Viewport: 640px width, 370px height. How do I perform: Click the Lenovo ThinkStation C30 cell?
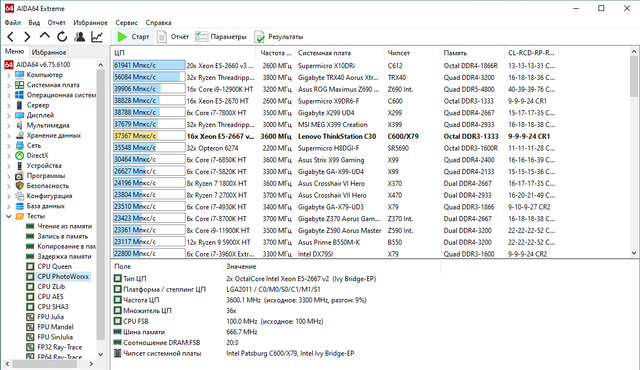(337, 136)
